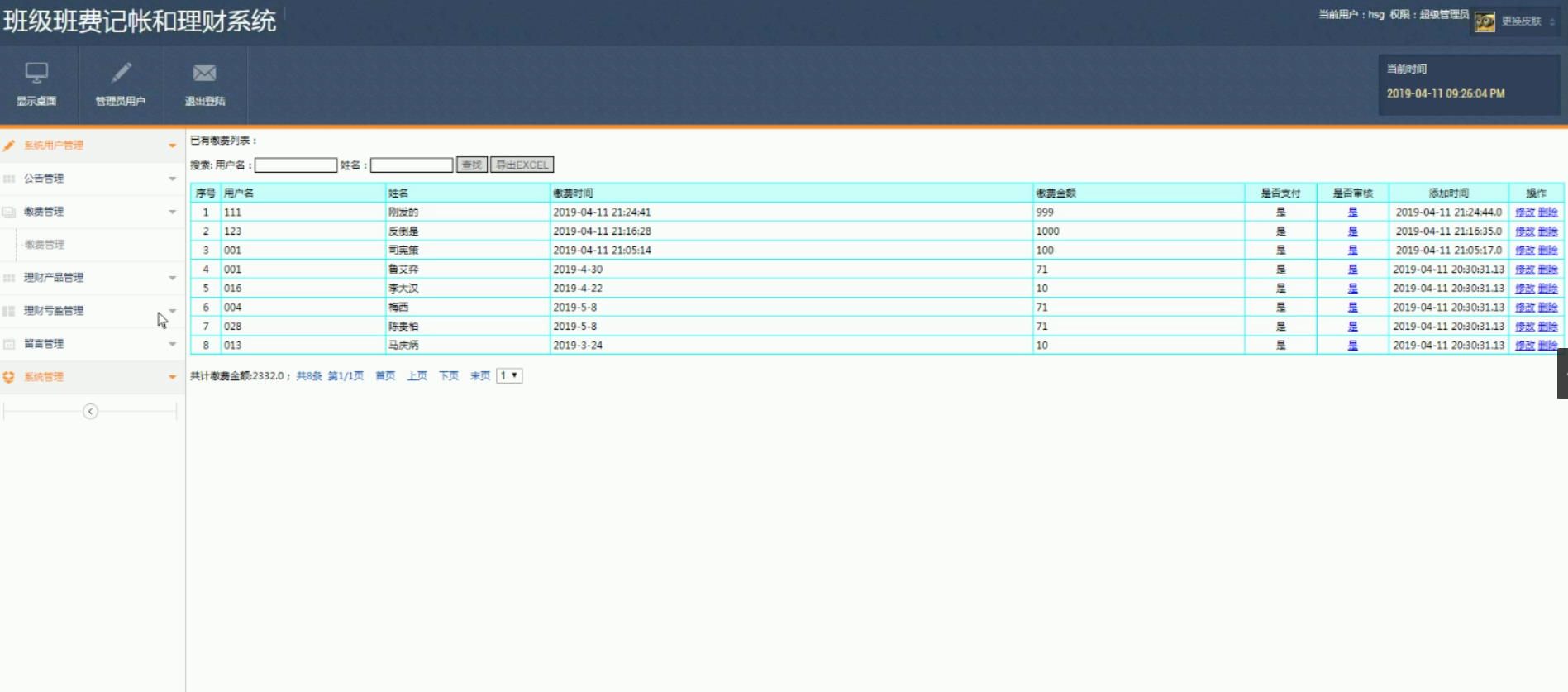Click the 添加时间 column header
This screenshot has height=692, width=1568.
point(1448,193)
